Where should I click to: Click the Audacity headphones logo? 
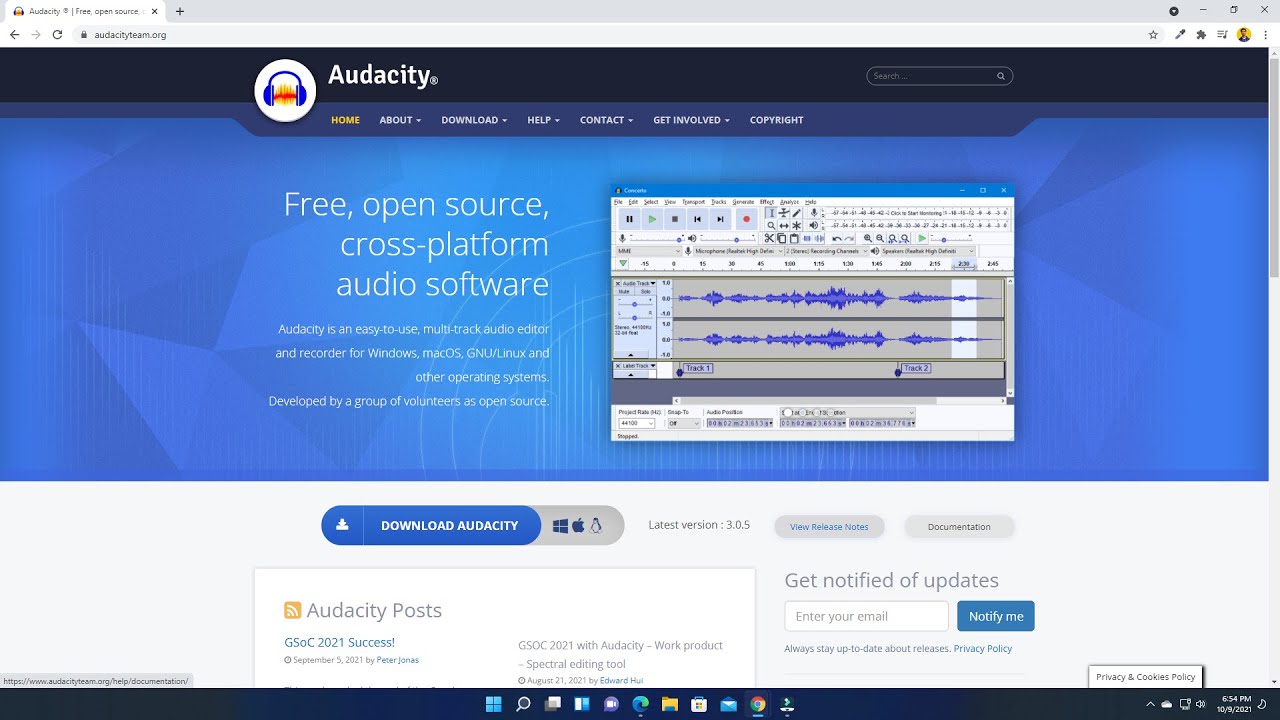click(285, 91)
